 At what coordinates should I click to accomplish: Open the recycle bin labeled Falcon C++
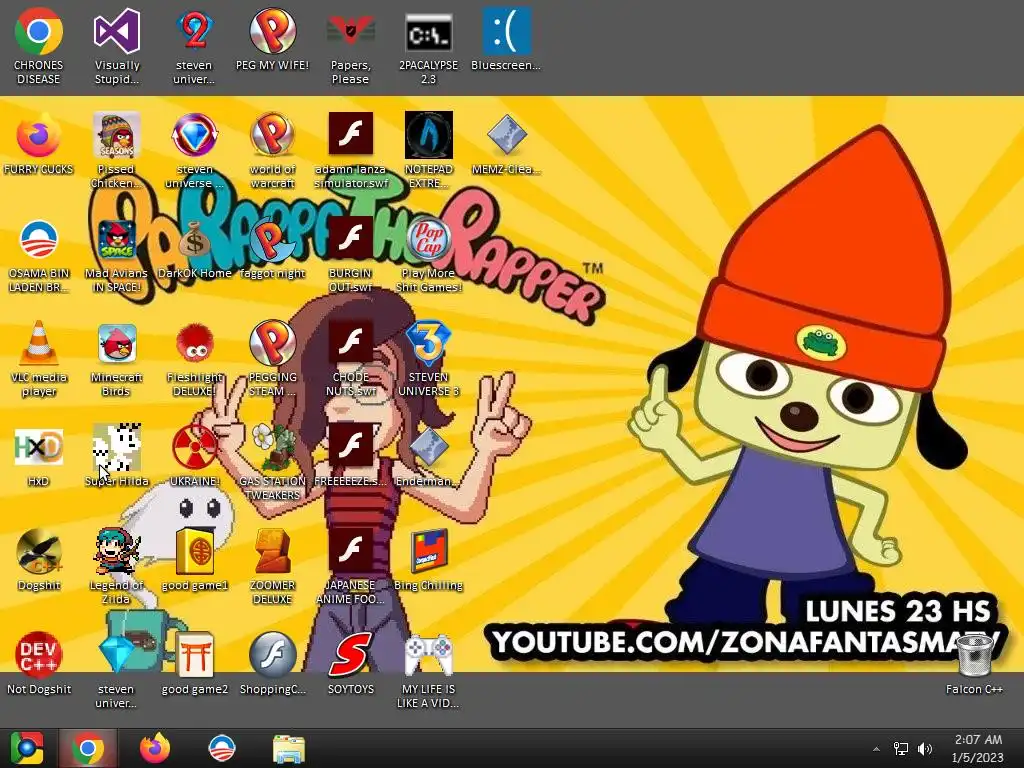974,655
